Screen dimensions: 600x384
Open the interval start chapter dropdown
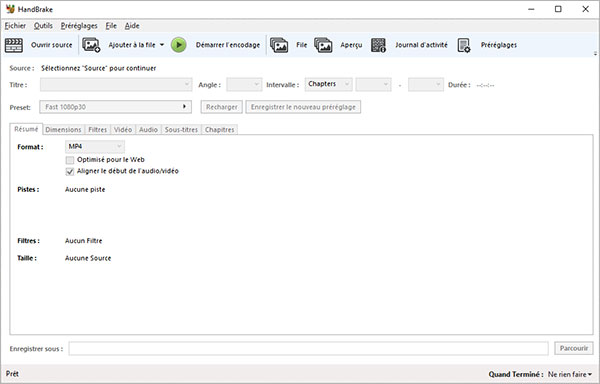(373, 85)
